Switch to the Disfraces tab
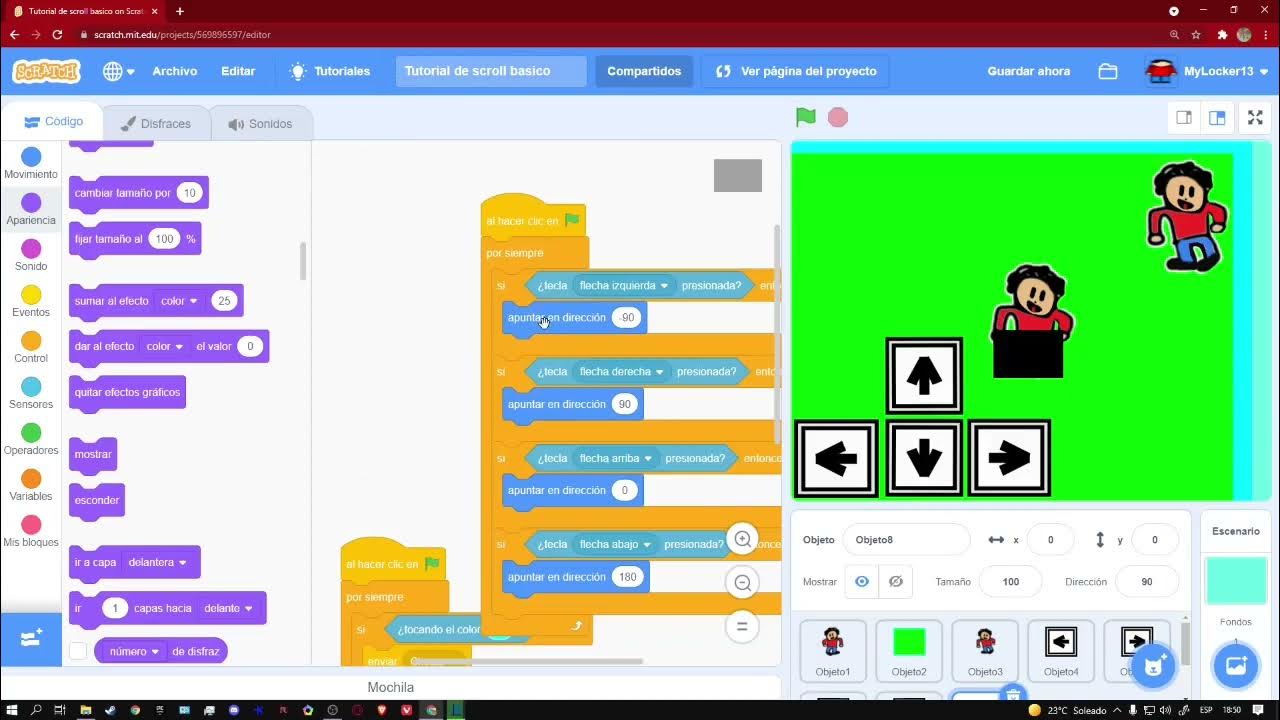This screenshot has height=720, width=1280. [155, 124]
